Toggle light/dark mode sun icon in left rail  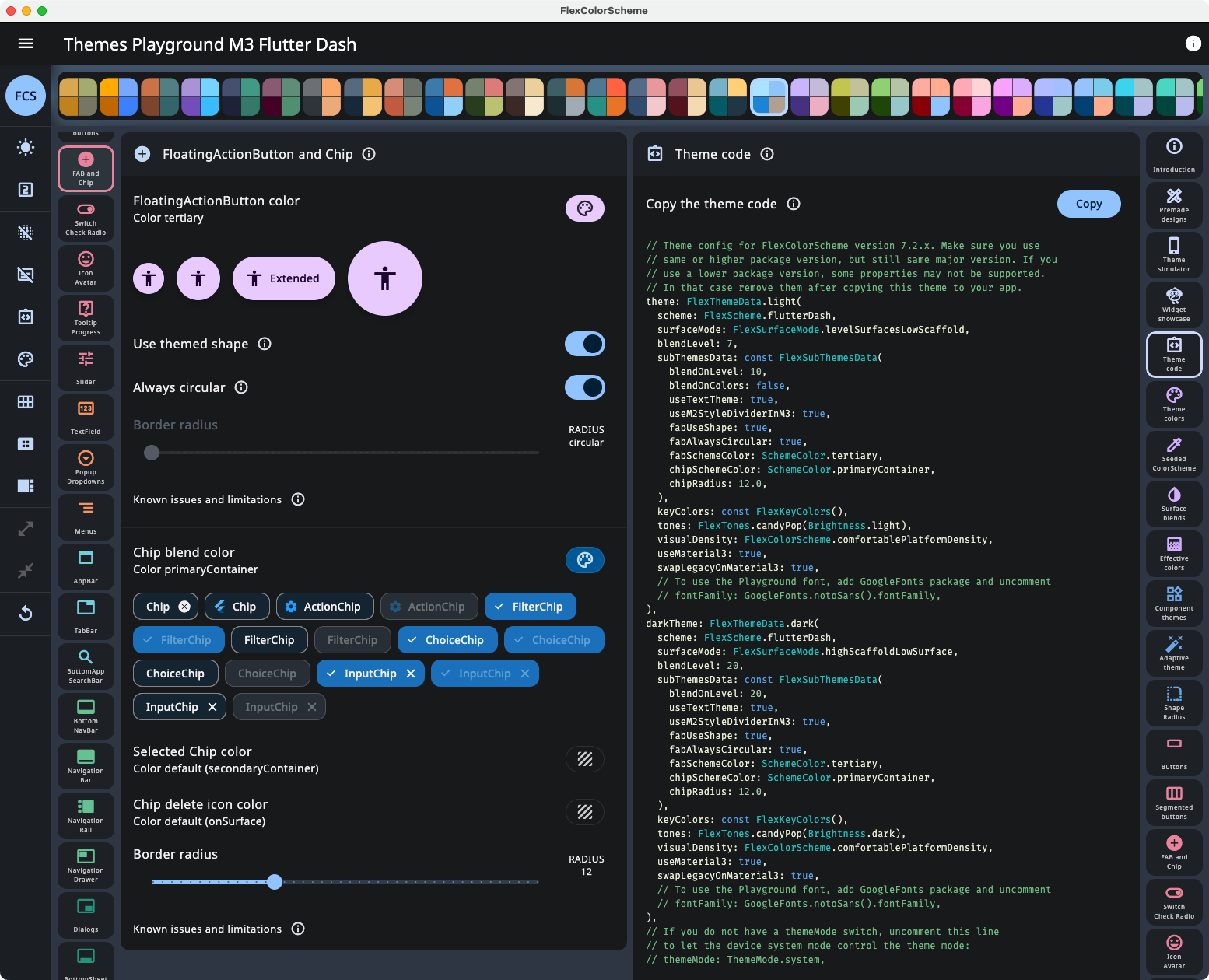(26, 147)
